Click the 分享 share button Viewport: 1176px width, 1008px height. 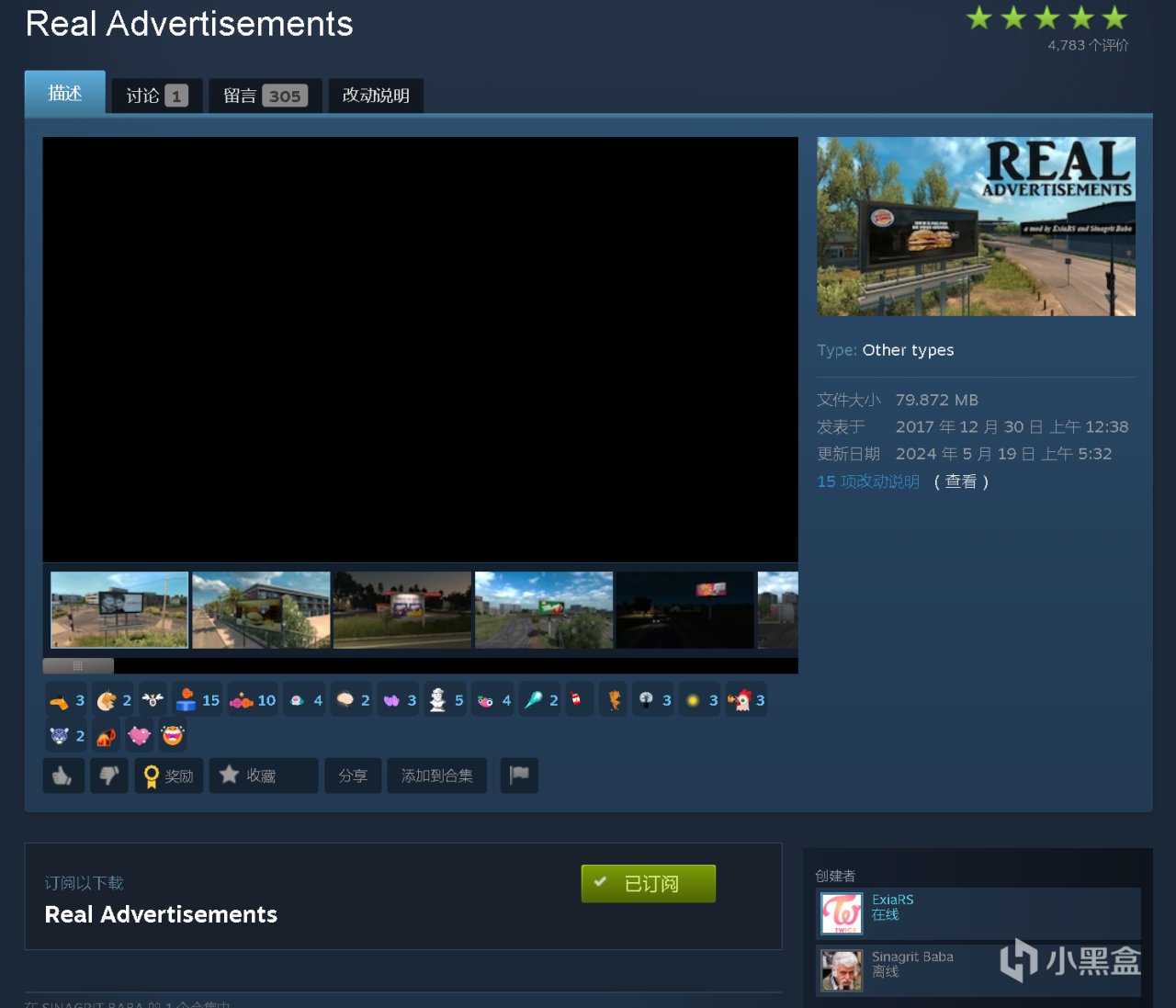pos(353,775)
